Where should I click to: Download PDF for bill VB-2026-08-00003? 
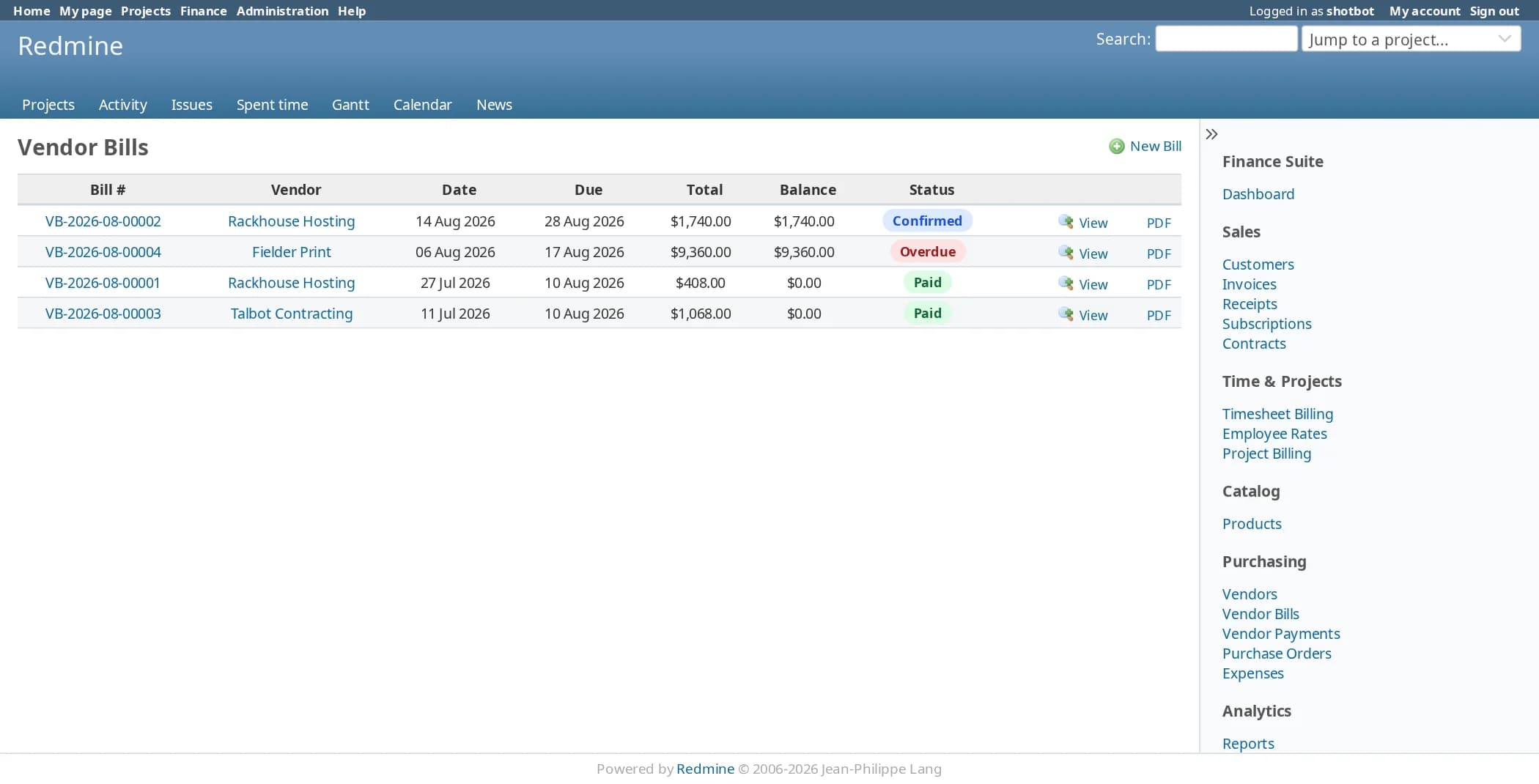click(1159, 315)
